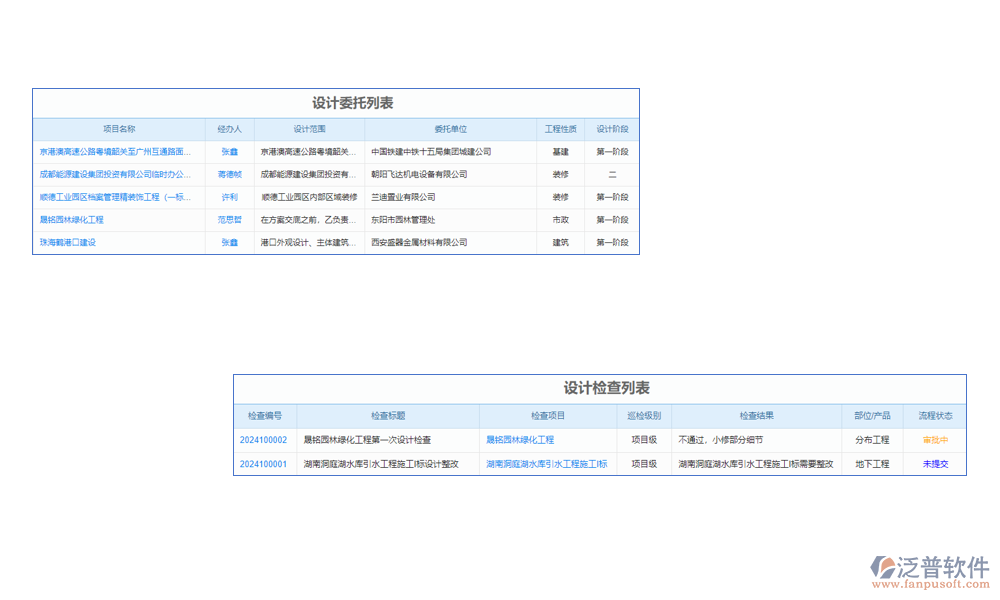Click handler name 蒋德帧
Viewport: 1000px width, 600px height.
coord(230,174)
